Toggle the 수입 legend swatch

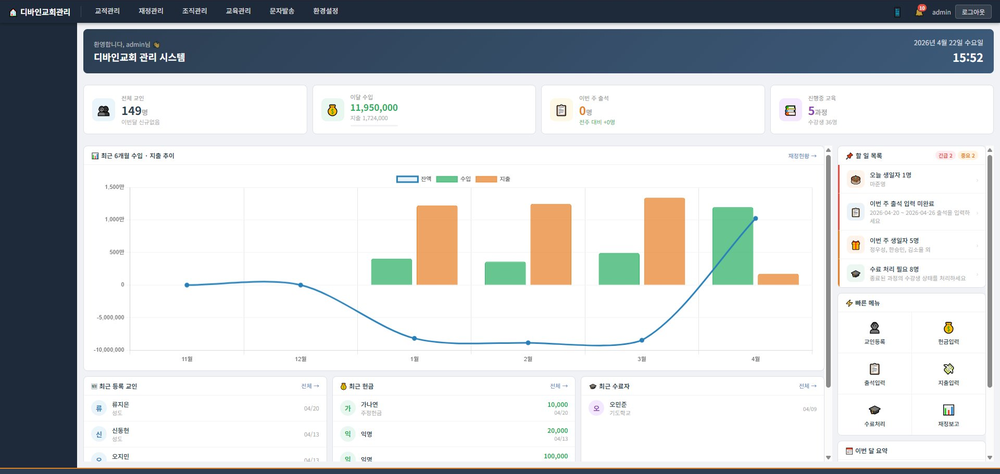click(446, 179)
